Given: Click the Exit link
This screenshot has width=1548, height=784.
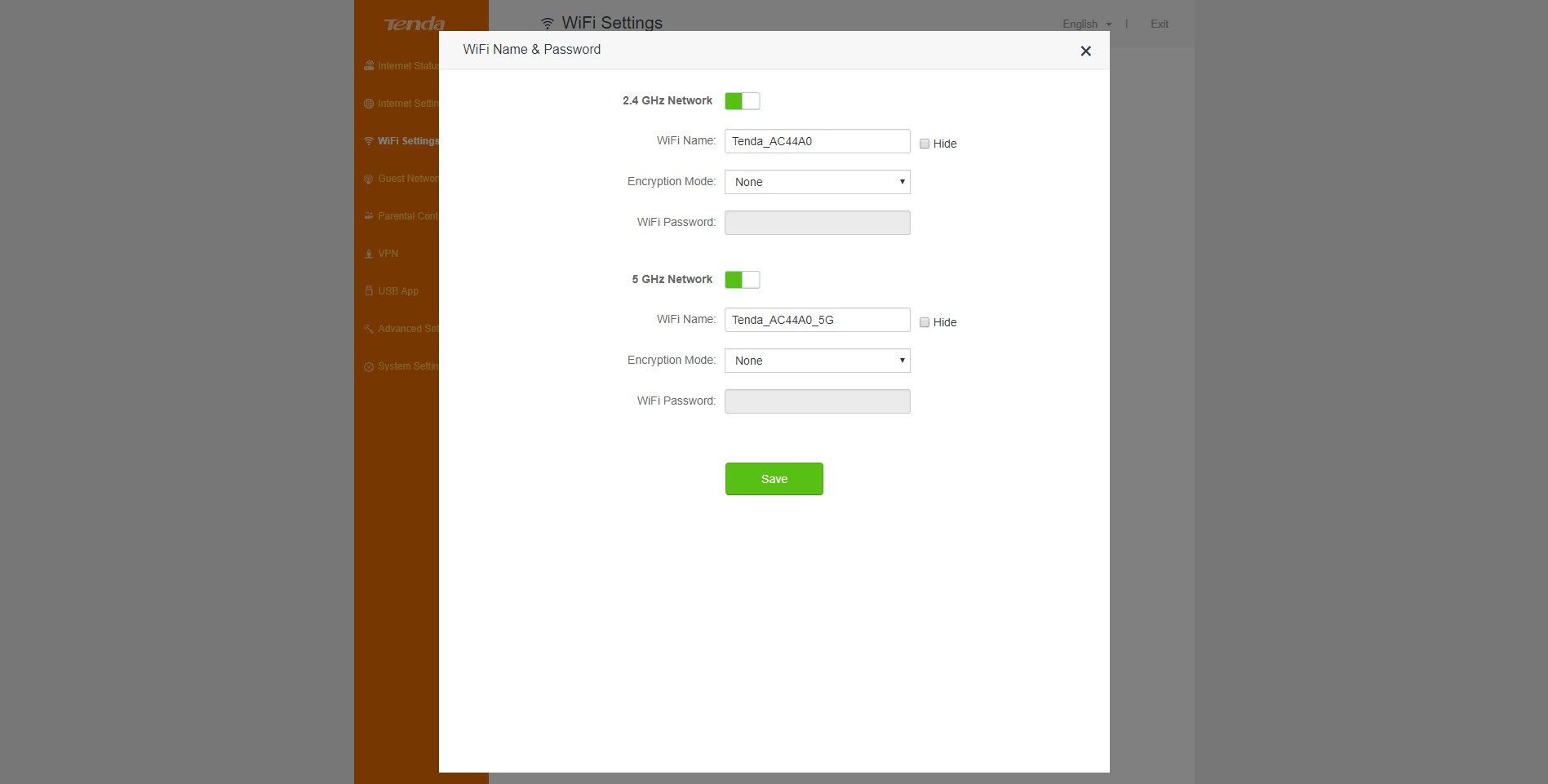Looking at the screenshot, I should 1160,24.
